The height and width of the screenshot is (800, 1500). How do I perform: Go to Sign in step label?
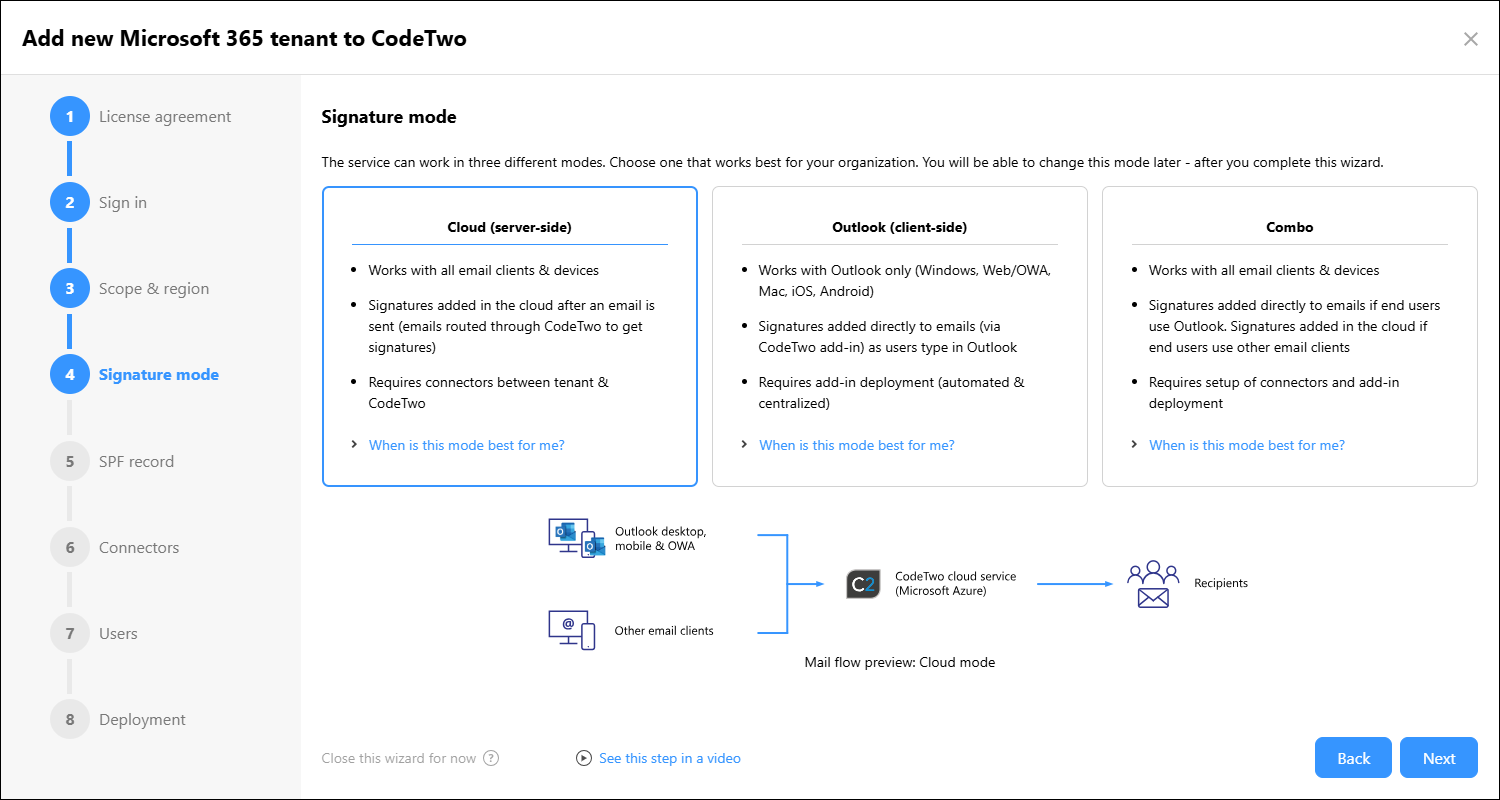click(123, 203)
